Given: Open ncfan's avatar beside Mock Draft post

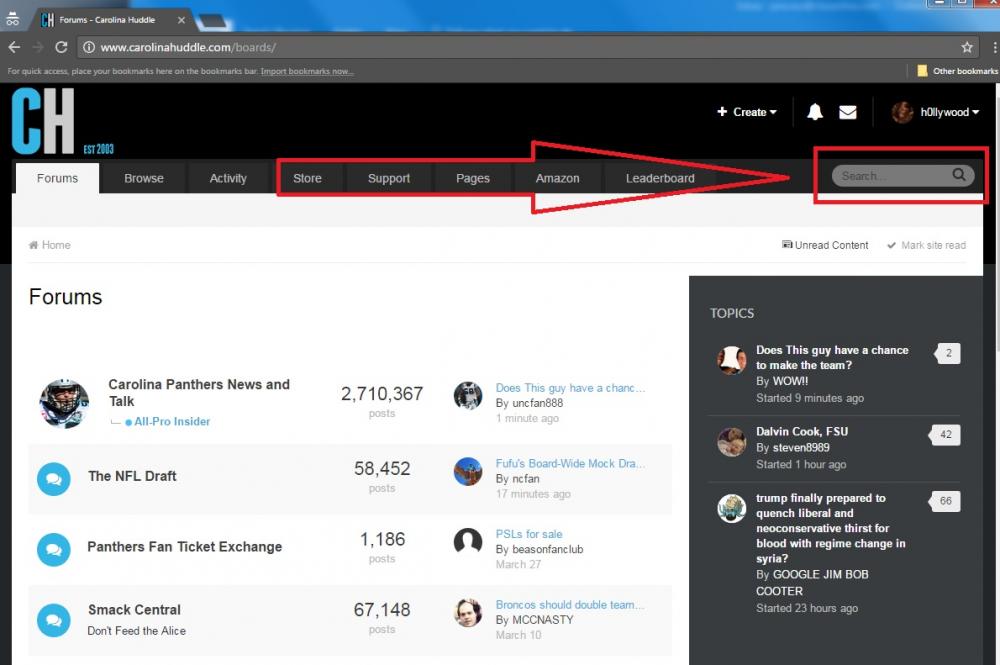Looking at the screenshot, I should (467, 471).
